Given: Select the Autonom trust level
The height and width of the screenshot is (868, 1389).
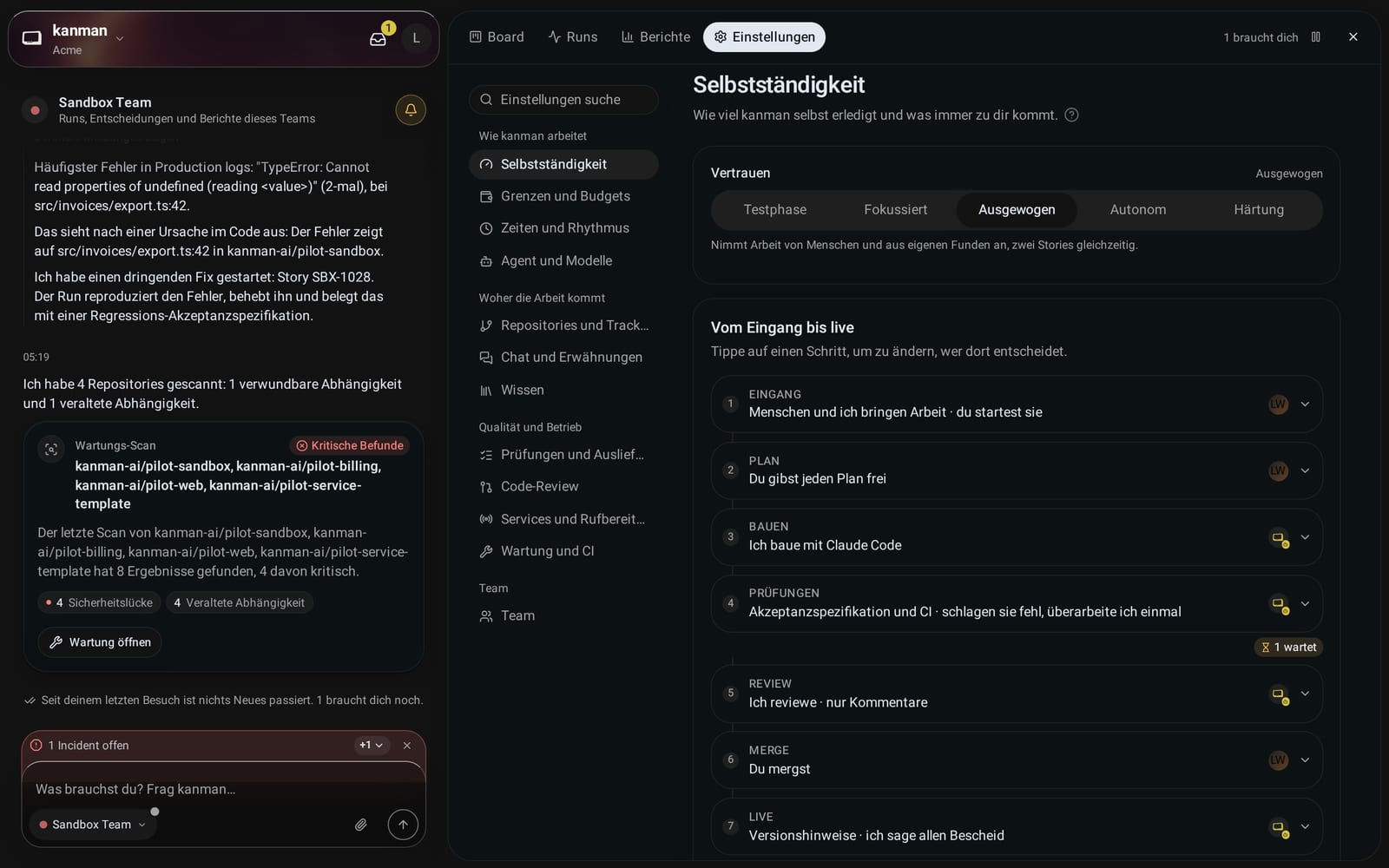Looking at the screenshot, I should pyautogui.click(x=1138, y=210).
